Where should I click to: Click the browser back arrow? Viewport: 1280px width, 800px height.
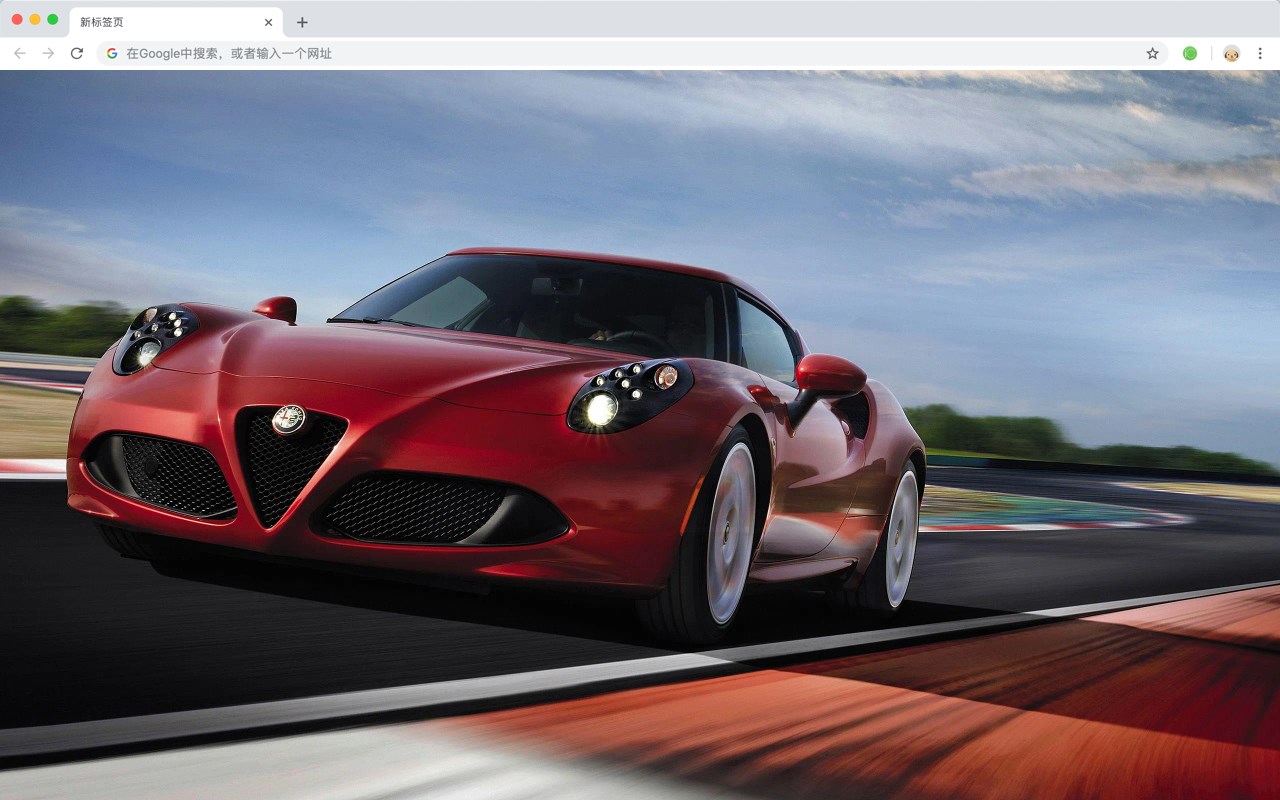(20, 53)
